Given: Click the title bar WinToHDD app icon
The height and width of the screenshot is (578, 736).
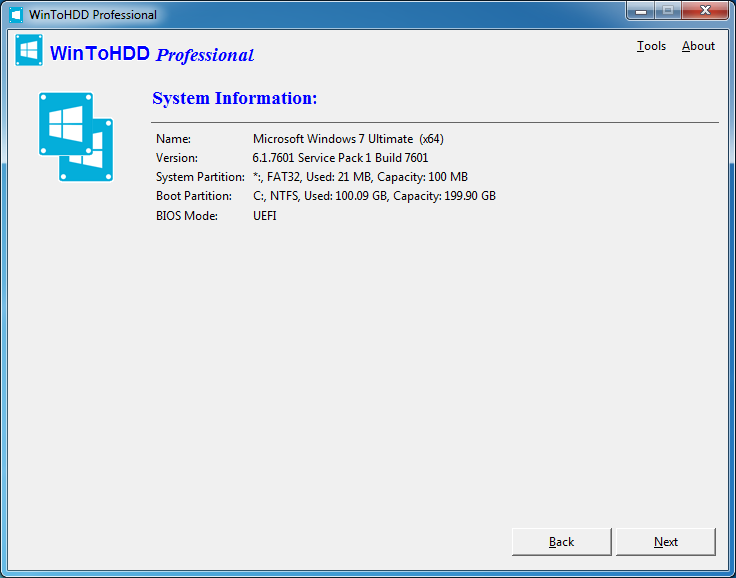Looking at the screenshot, I should [16, 15].
